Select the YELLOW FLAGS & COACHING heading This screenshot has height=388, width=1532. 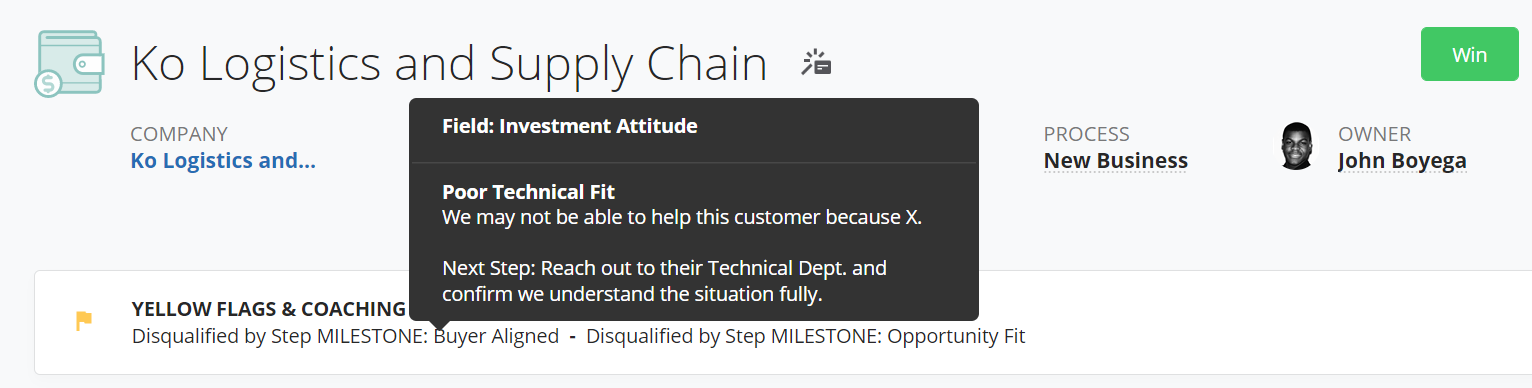coord(268,309)
